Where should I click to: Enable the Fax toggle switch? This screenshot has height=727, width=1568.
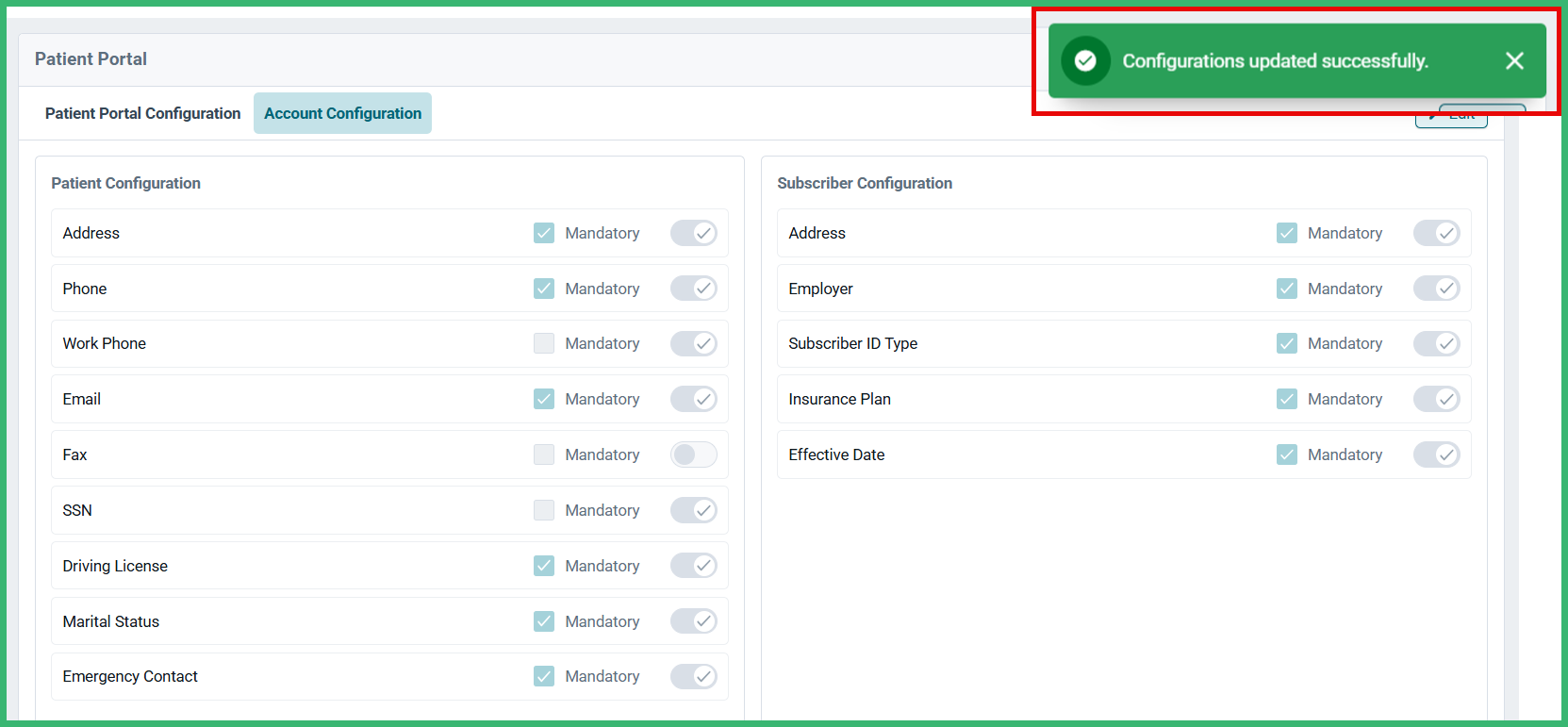pos(693,454)
